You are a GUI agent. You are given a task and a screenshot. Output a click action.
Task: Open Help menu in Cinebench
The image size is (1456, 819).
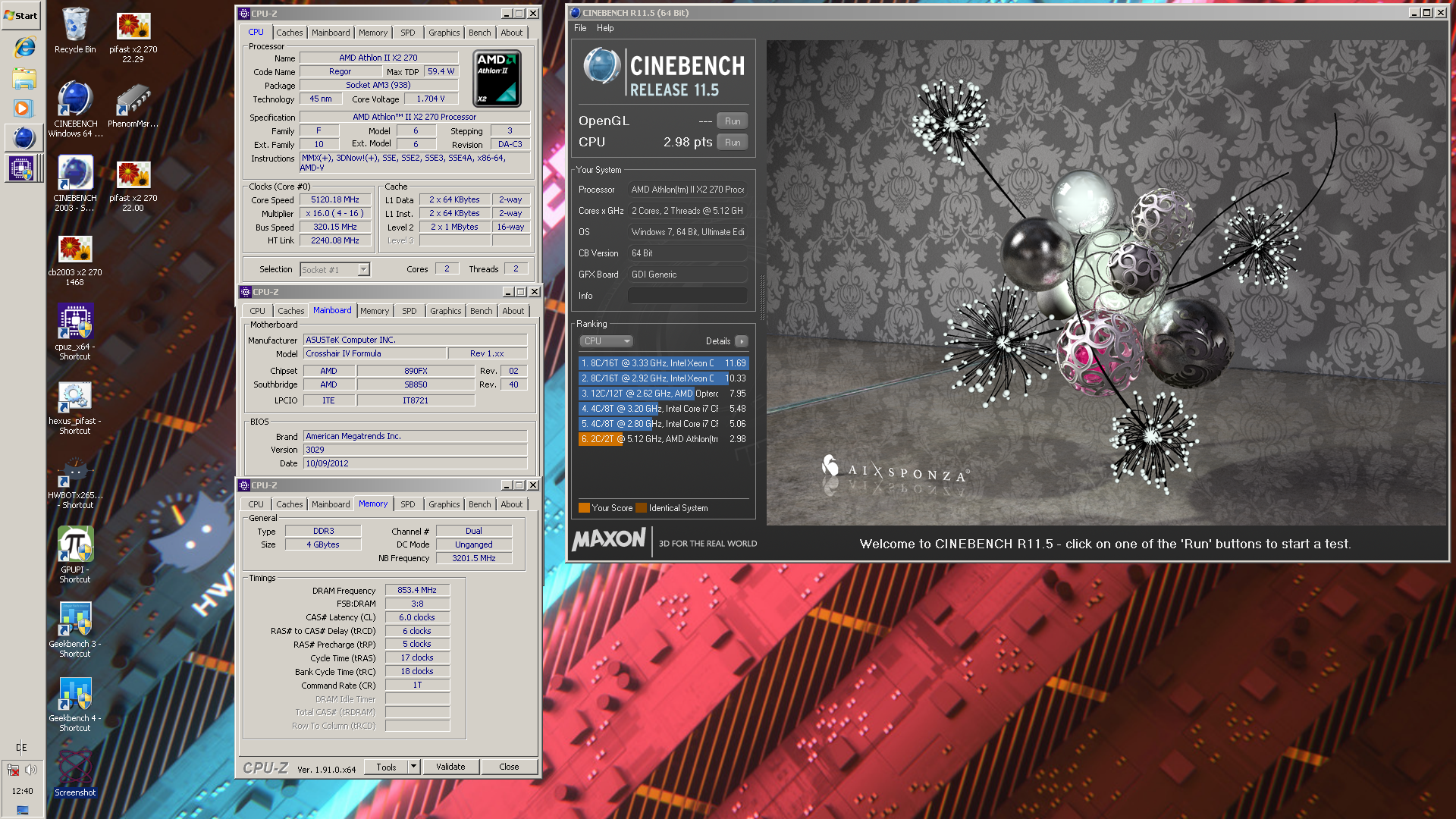click(605, 28)
